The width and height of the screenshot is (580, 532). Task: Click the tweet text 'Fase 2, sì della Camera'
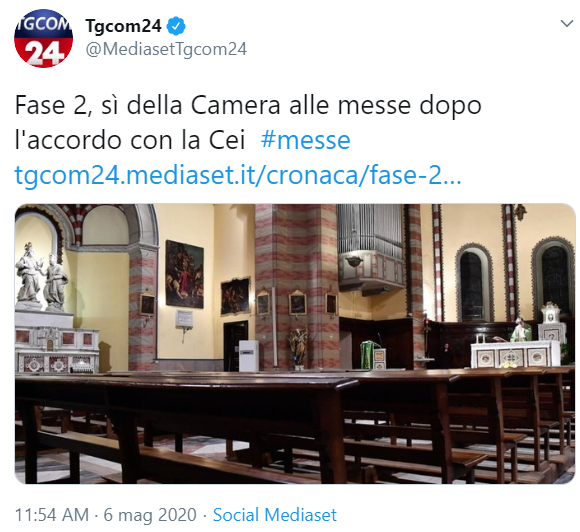click(146, 106)
